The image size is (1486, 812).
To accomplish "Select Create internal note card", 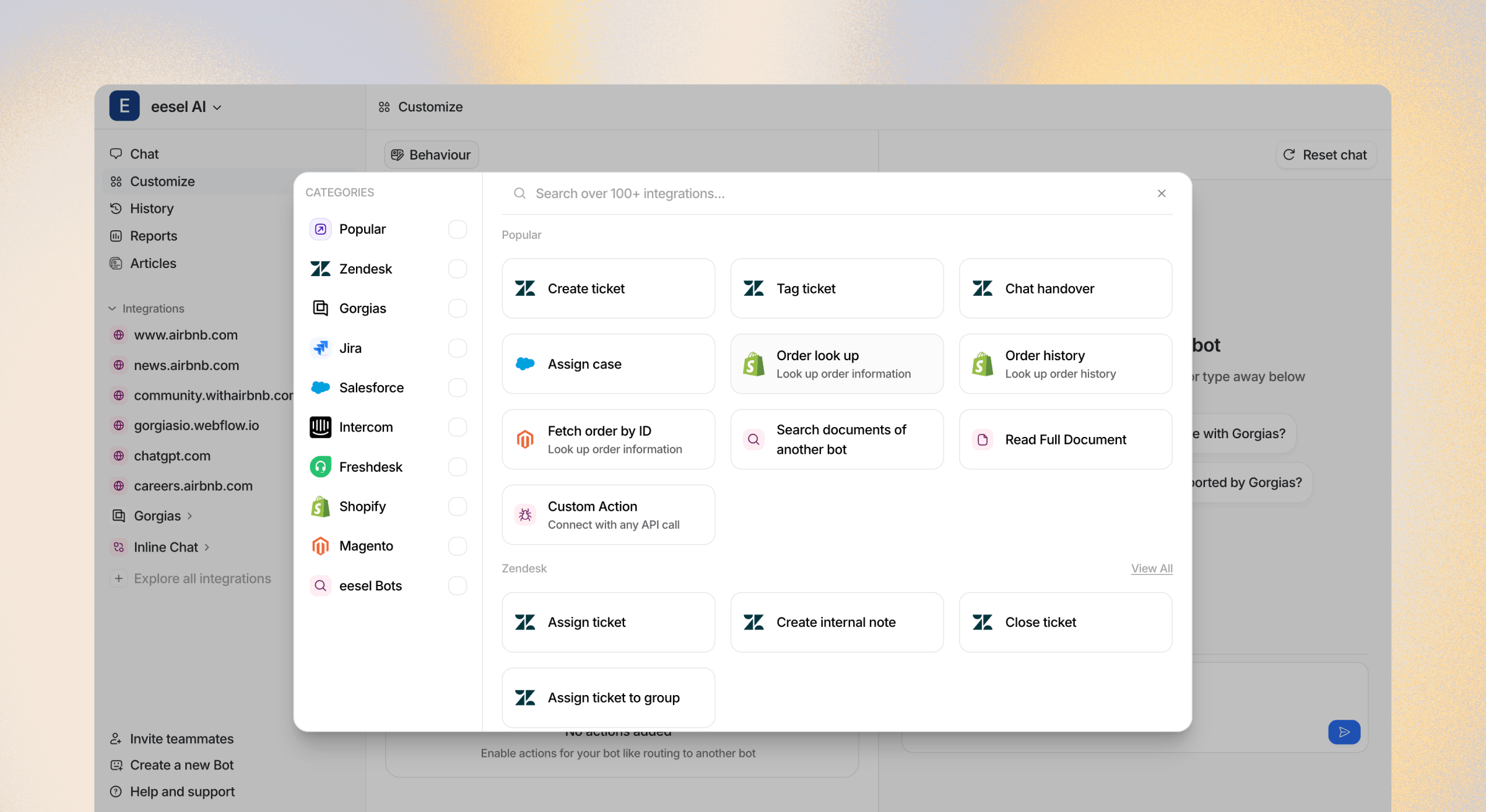I will pyautogui.click(x=836, y=622).
